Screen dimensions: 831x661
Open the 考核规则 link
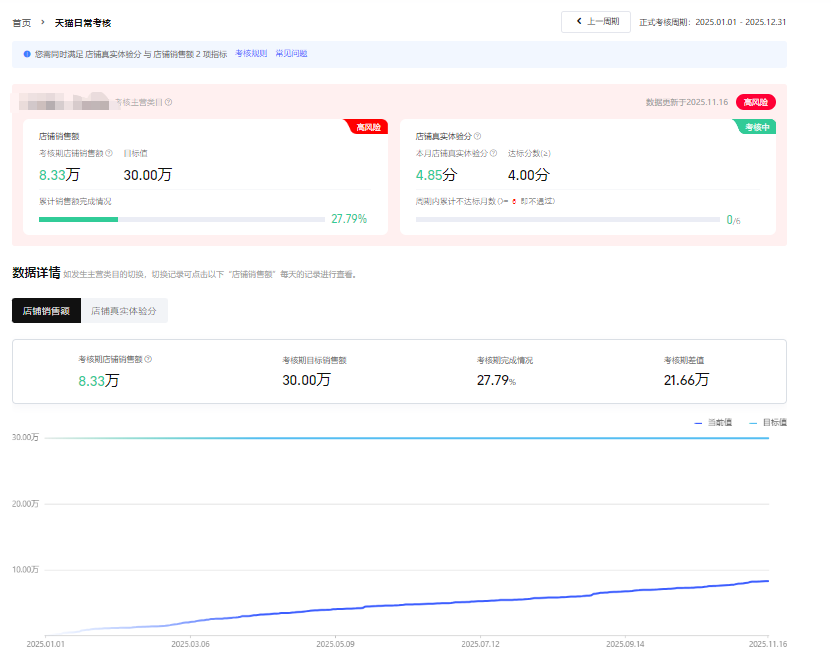[251, 54]
